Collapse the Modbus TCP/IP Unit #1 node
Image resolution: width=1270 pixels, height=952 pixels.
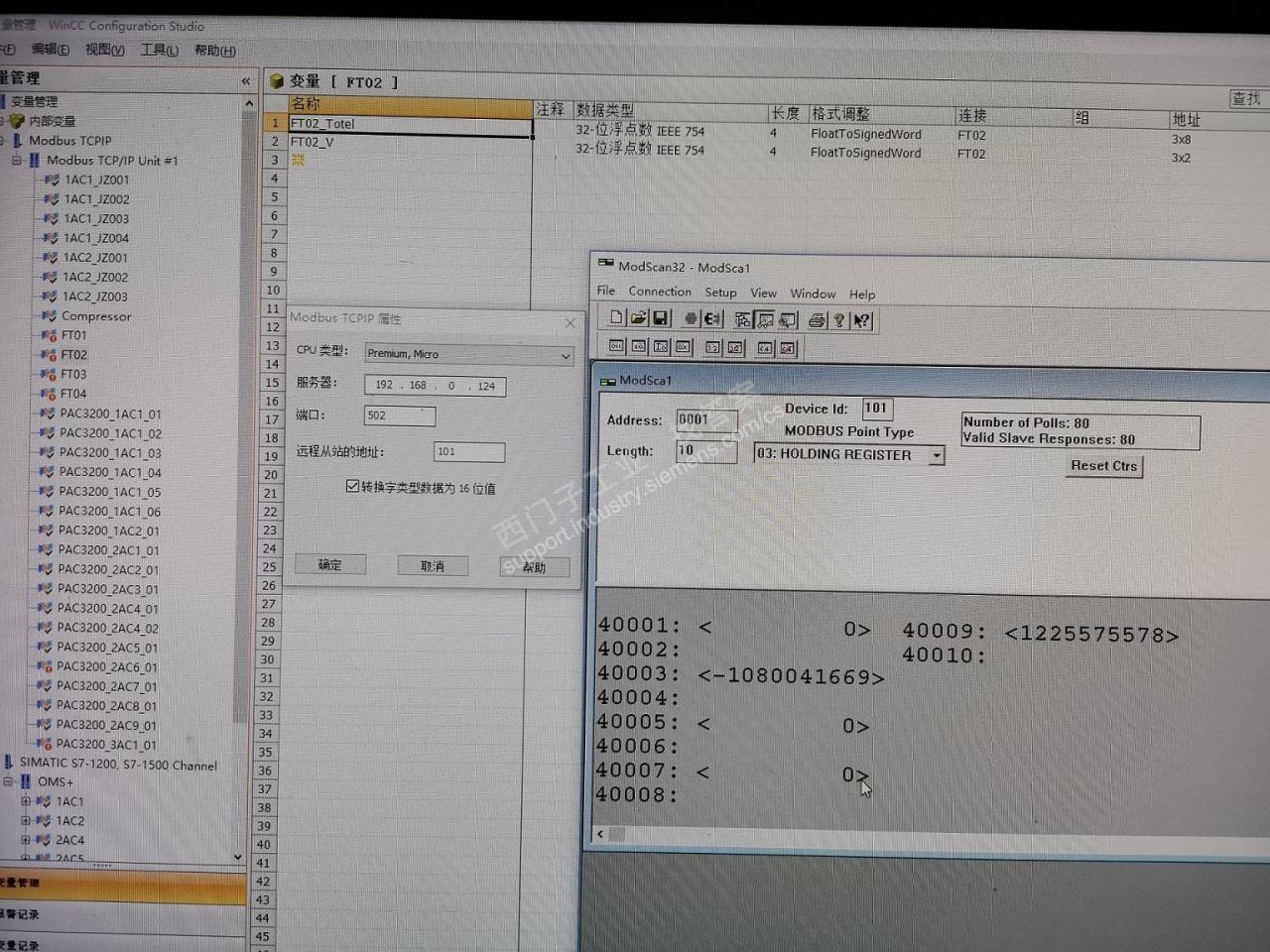pyautogui.click(x=17, y=160)
